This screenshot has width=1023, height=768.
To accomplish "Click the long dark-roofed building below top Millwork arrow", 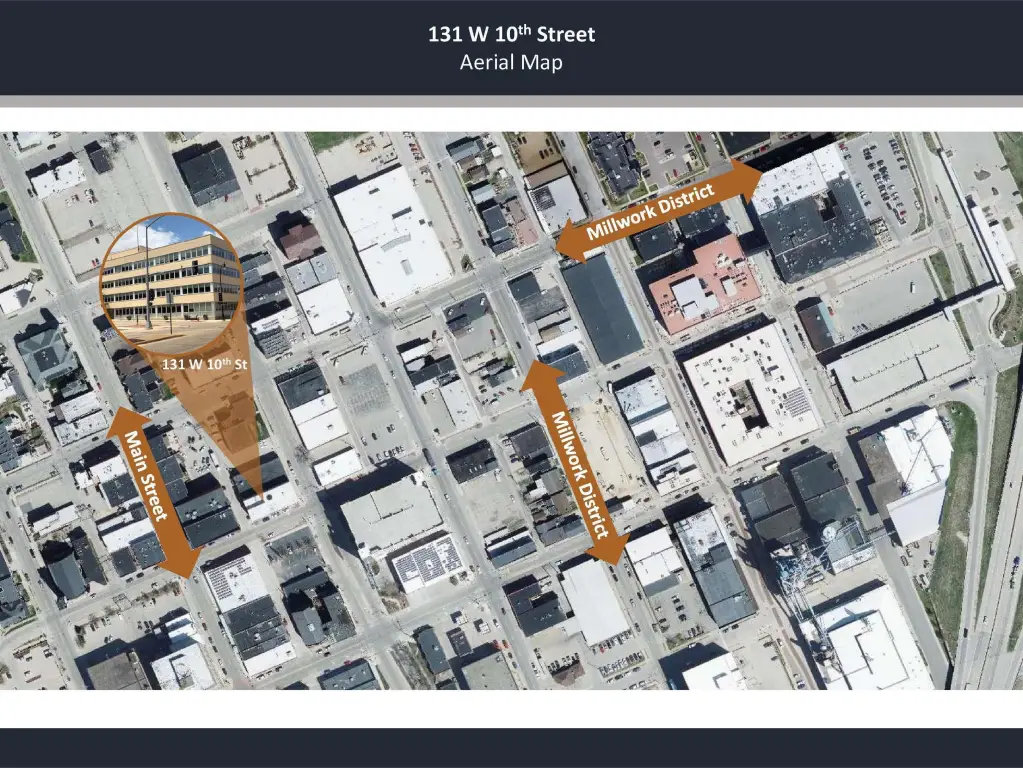I will (602, 307).
